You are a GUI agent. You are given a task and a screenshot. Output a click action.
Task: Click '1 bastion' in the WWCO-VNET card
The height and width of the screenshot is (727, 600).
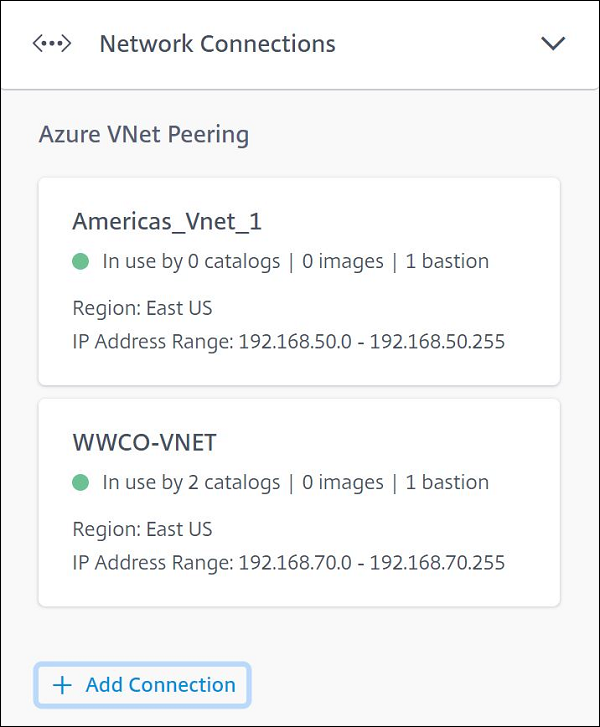tap(447, 483)
